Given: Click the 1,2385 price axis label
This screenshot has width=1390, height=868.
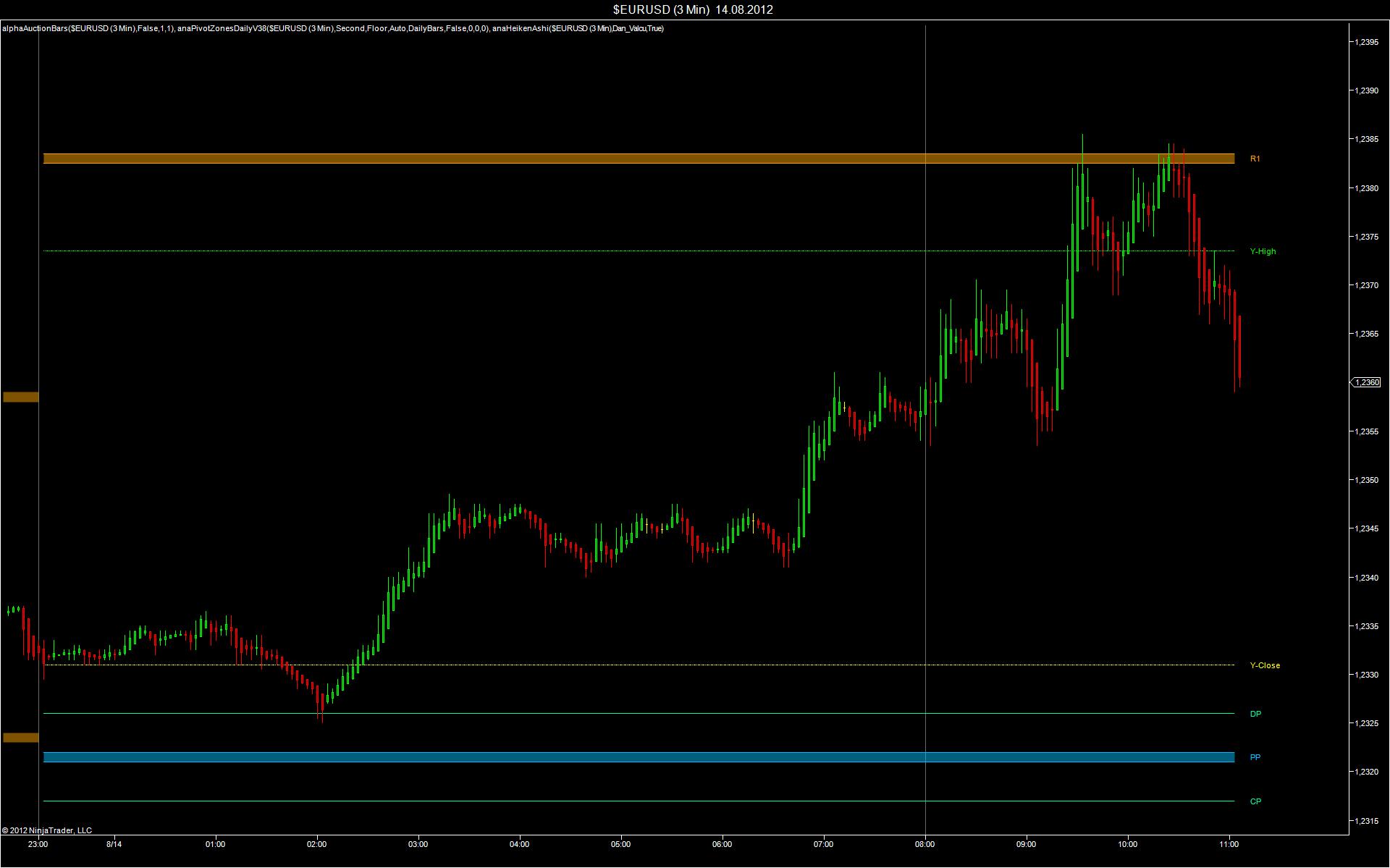Looking at the screenshot, I should point(1367,139).
